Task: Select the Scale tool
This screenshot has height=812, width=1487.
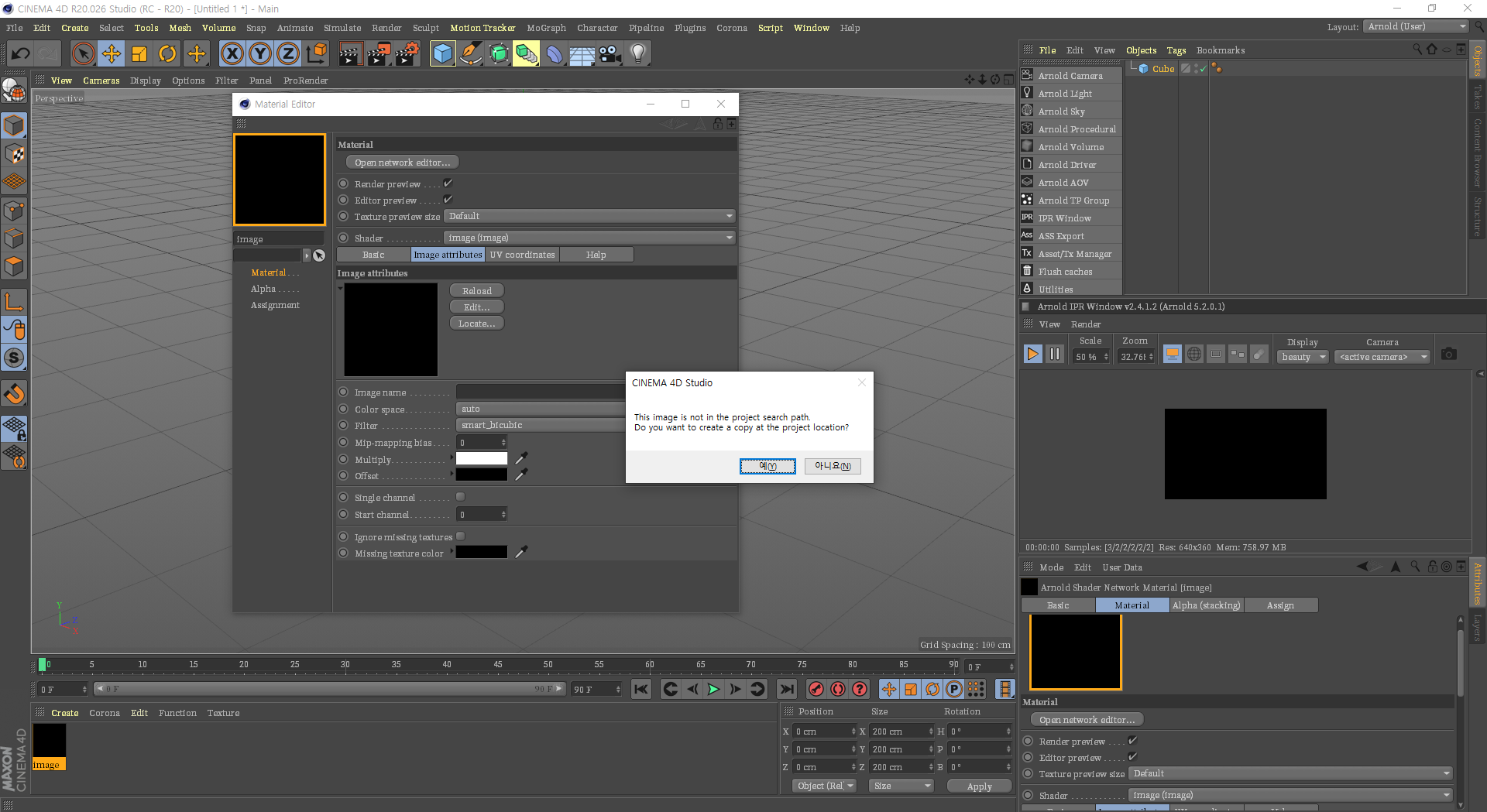Action: 139,53
